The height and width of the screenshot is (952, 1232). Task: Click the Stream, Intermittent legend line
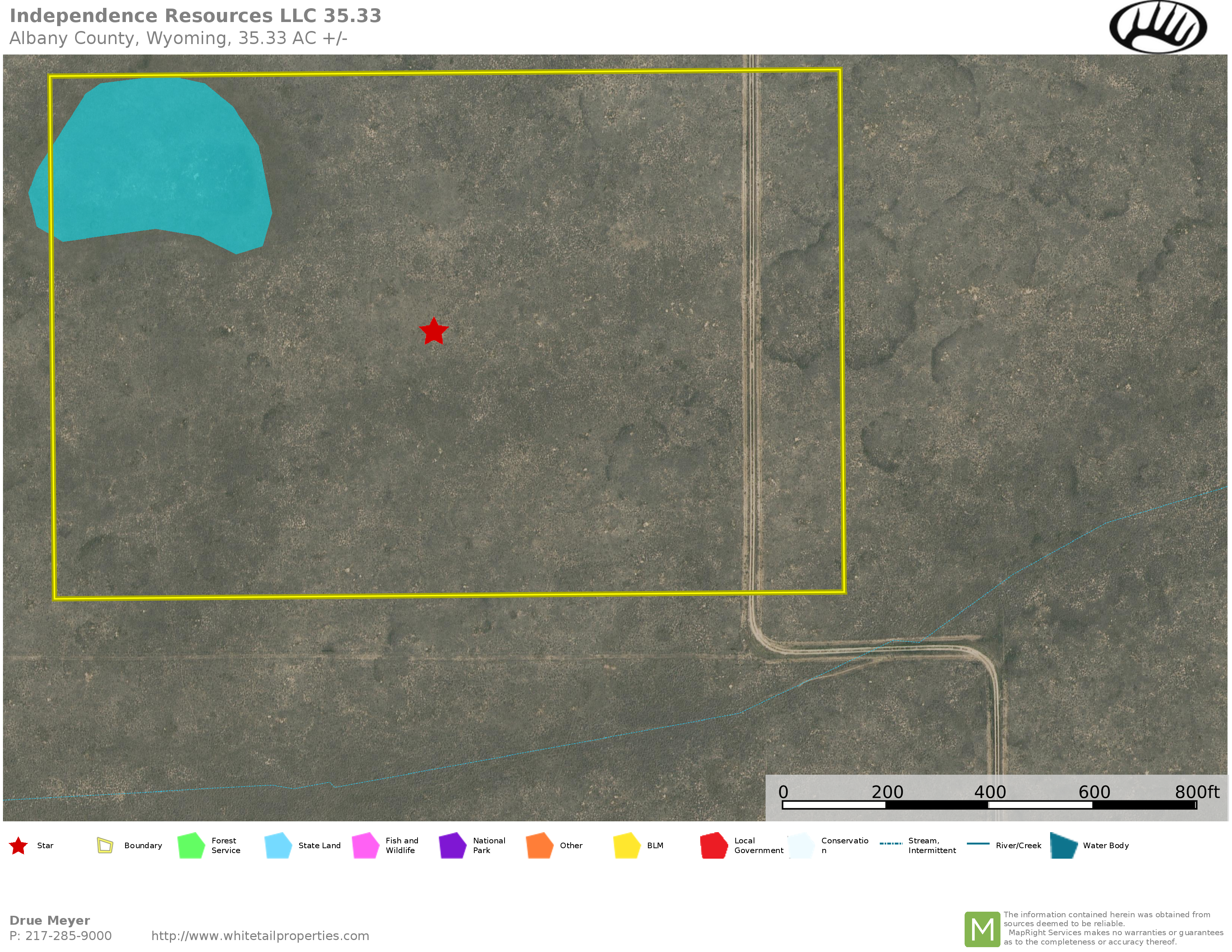coord(891,844)
